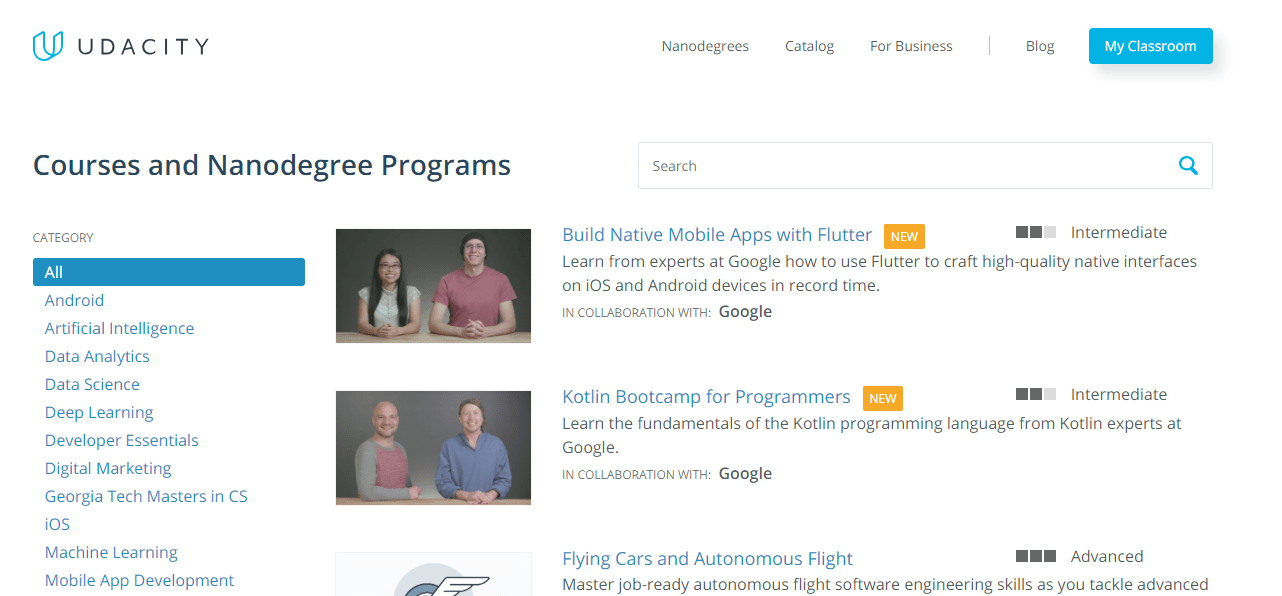The image size is (1282, 596).
Task: Open the Blog link
Action: (1040, 46)
